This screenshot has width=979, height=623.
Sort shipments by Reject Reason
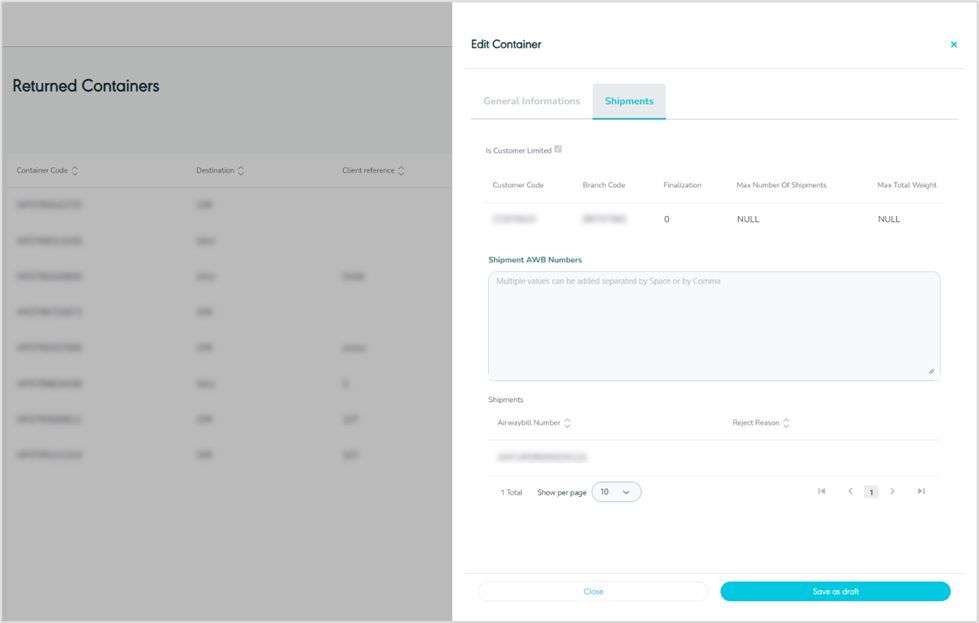786,423
